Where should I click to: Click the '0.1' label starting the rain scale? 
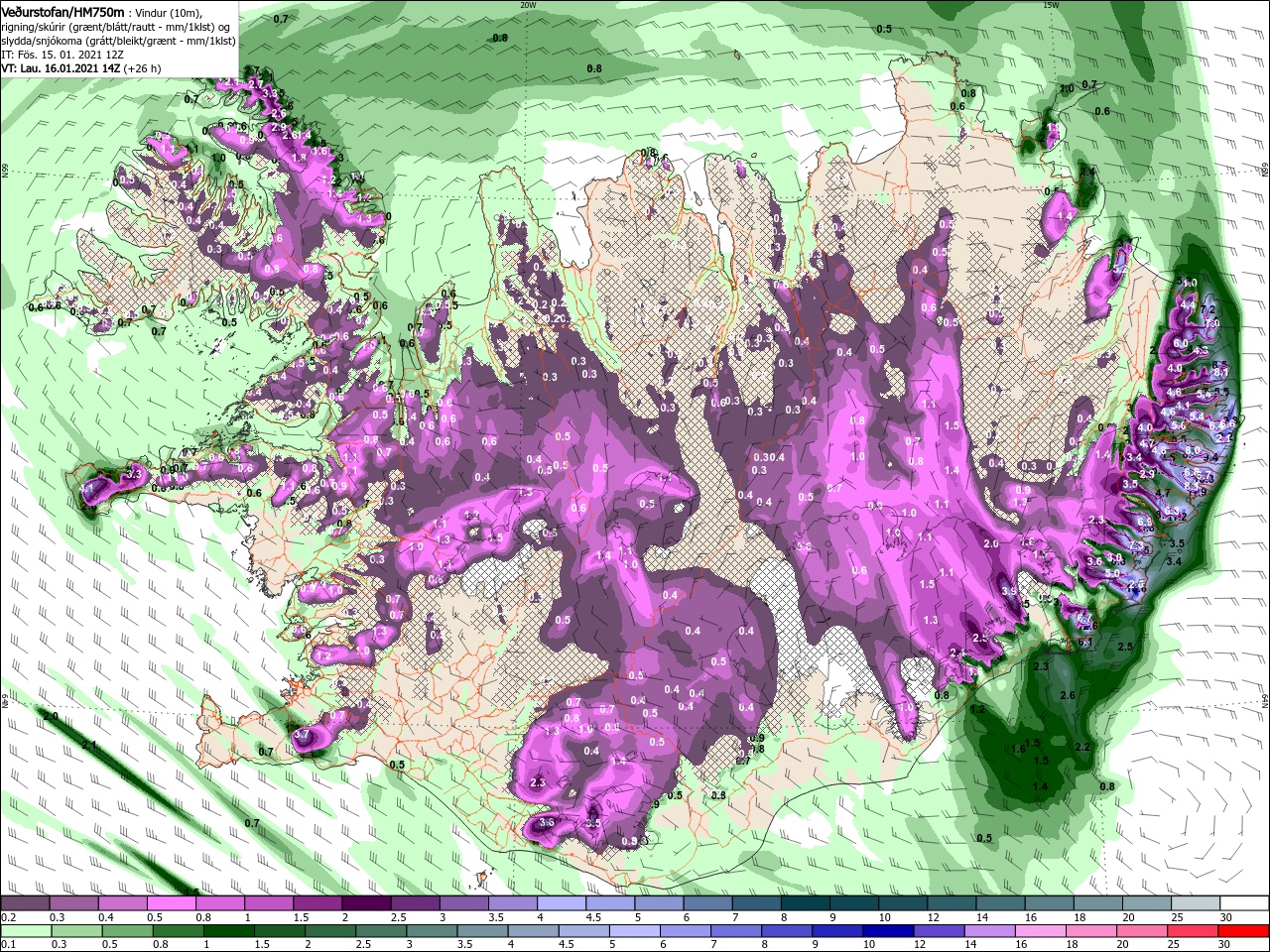click(7, 945)
